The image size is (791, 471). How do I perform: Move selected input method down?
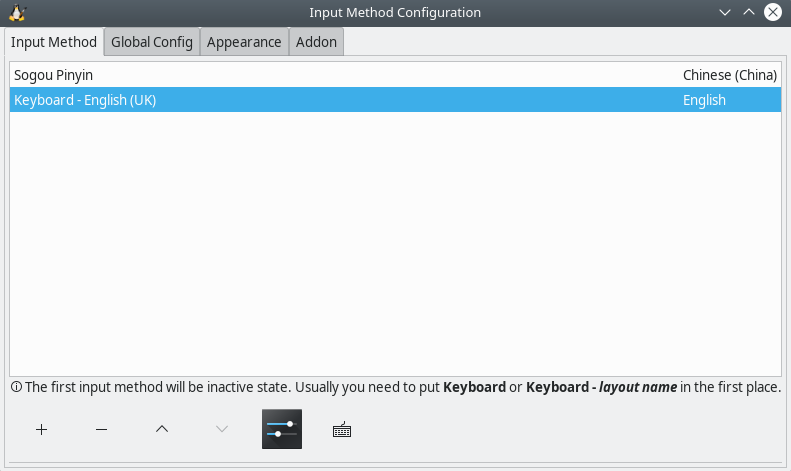pyautogui.click(x=221, y=429)
